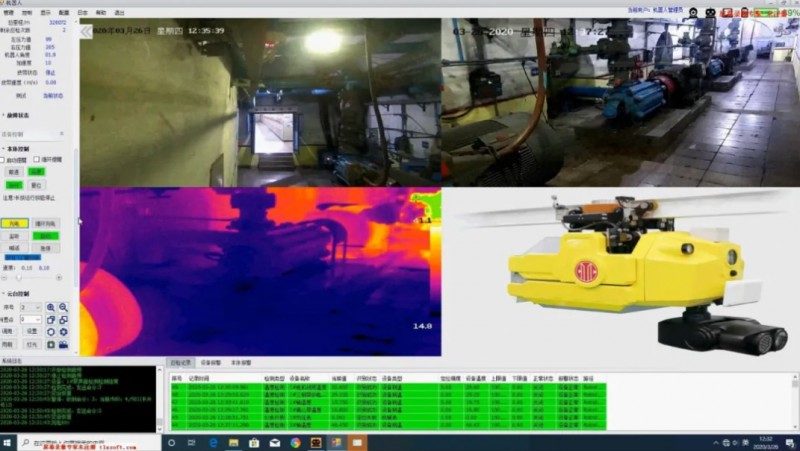Click the corridor visible-light camera feed
The width and height of the screenshot is (800, 451).
click(260, 103)
